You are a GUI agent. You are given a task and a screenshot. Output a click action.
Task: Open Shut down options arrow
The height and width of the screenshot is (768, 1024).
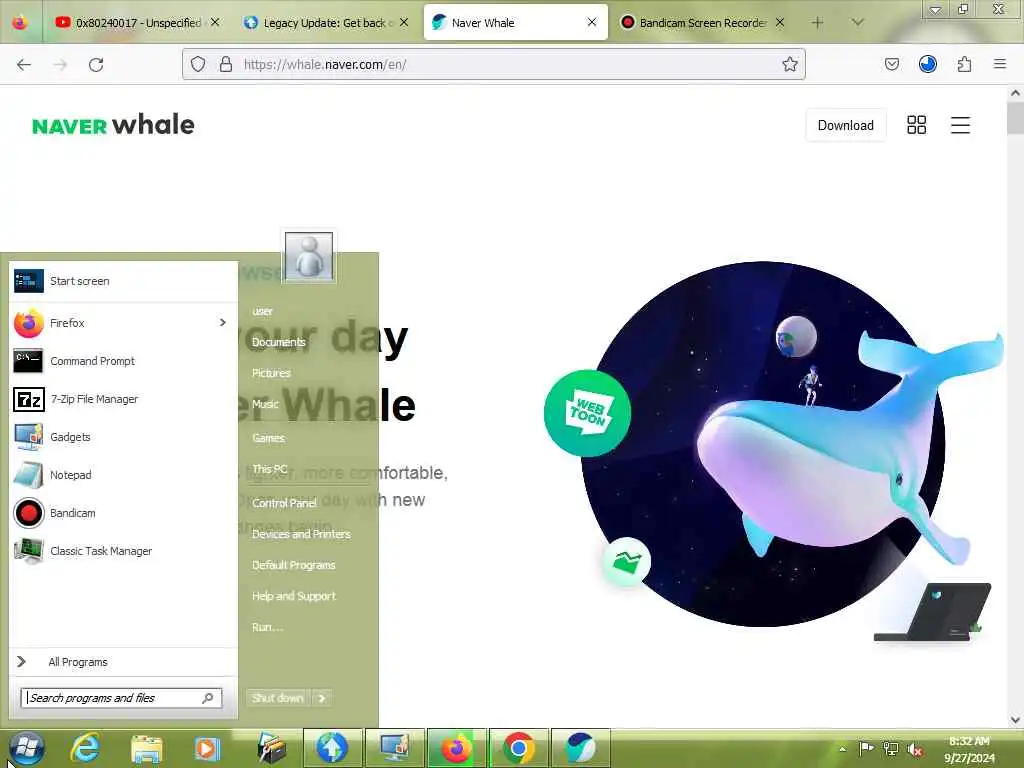click(x=321, y=698)
